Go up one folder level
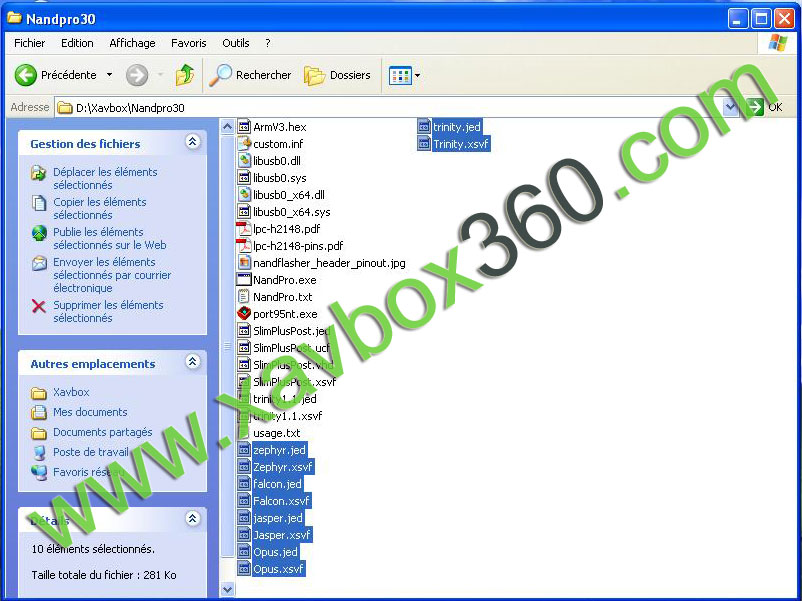The image size is (802, 601). click(185, 75)
